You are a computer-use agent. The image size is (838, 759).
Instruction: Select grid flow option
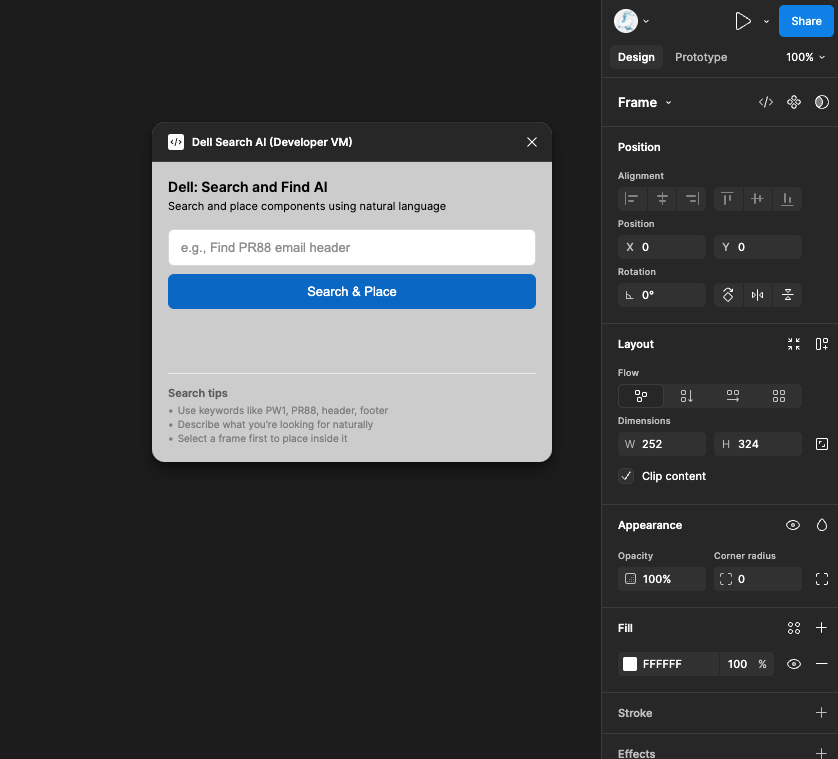pos(779,396)
